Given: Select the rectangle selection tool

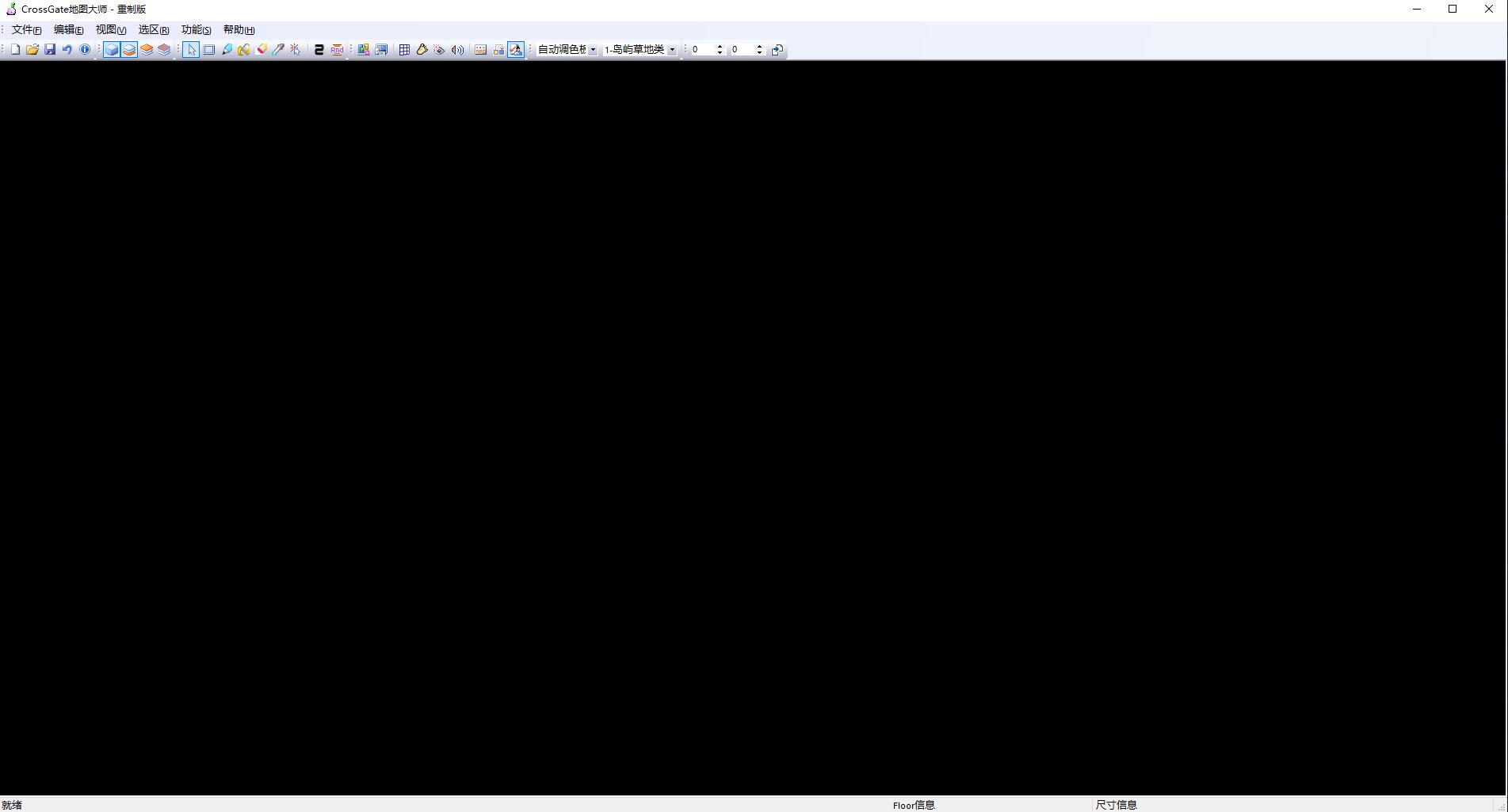Looking at the screenshot, I should (209, 49).
